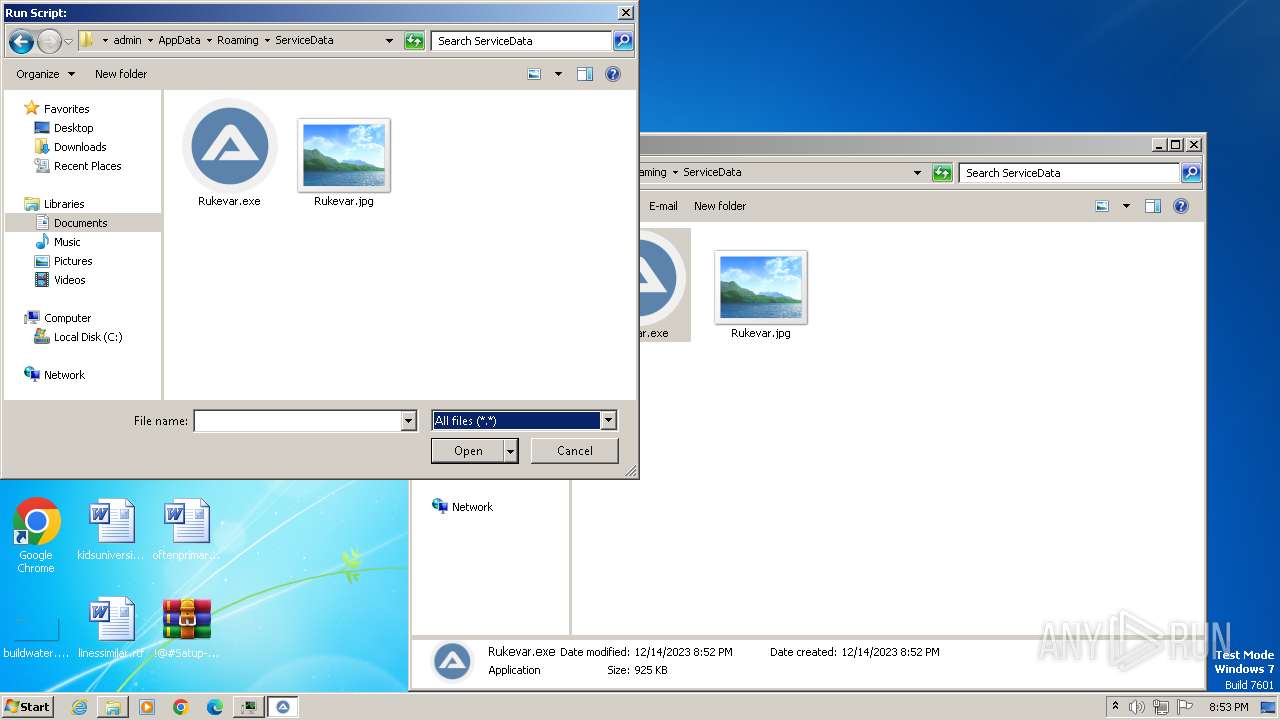Open view options dropdown arrow in background Explorer
This screenshot has width=1280, height=720.
(1126, 206)
